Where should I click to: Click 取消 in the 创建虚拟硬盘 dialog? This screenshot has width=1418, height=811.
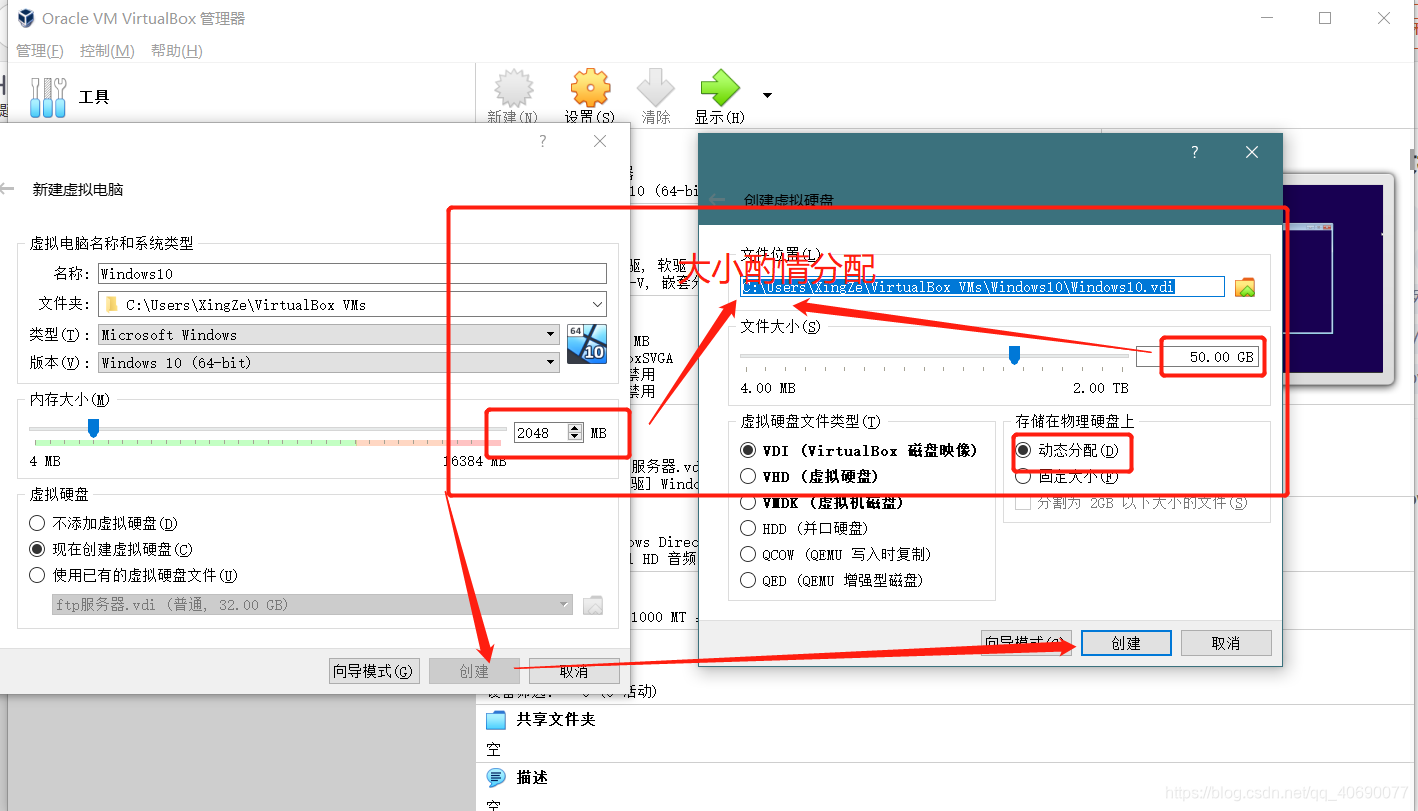1226,643
